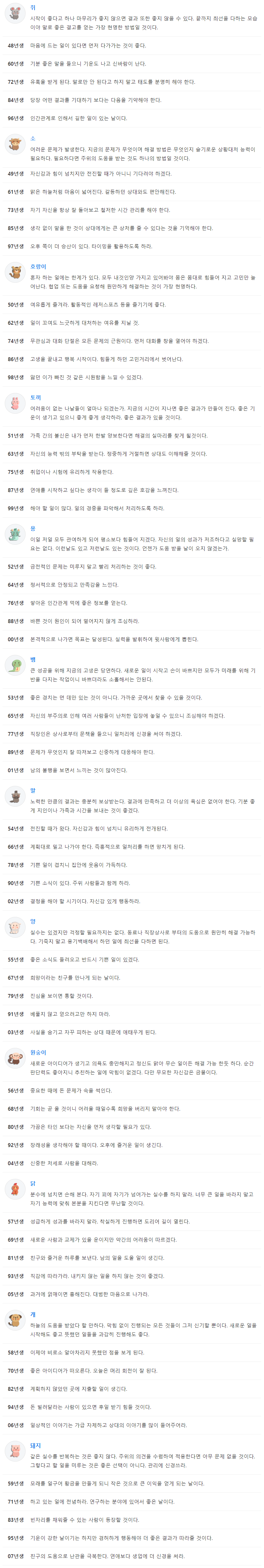Click the rat (쥐) zodiac icon

click(x=15, y=13)
